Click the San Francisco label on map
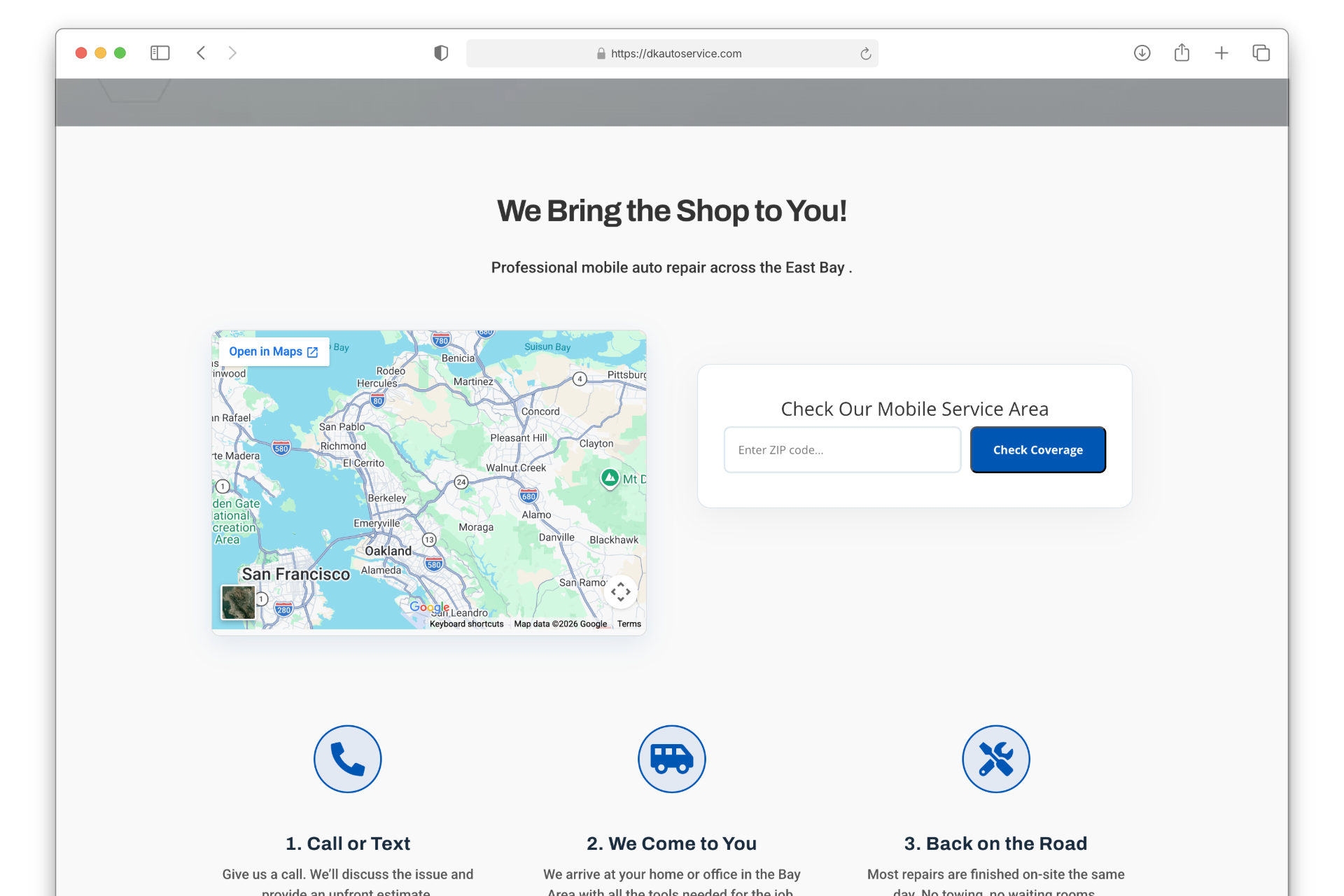 pyautogui.click(x=296, y=574)
